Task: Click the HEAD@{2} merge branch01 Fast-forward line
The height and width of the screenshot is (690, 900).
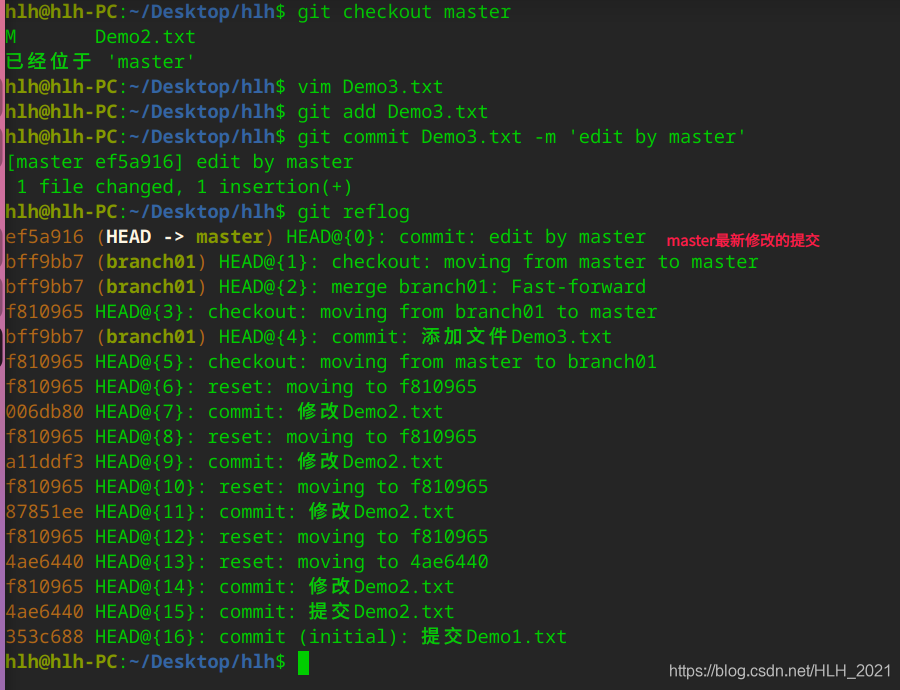Action: coord(325,287)
